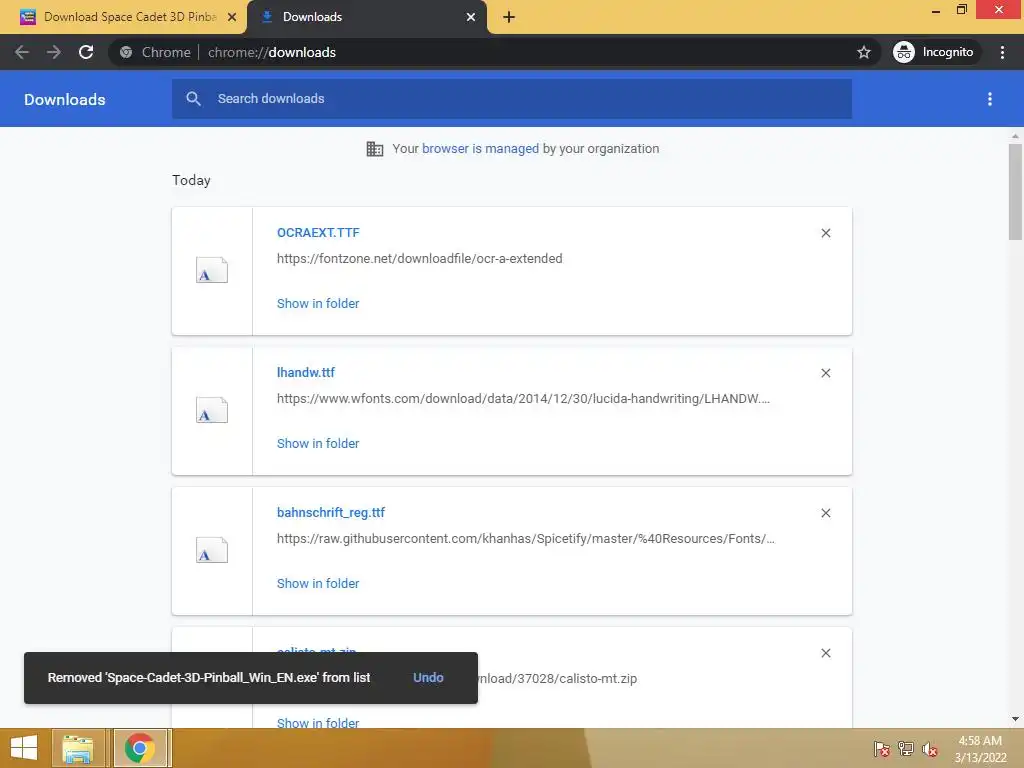Open the Downloads page more-actions menu
1024x768 pixels.
coord(990,99)
